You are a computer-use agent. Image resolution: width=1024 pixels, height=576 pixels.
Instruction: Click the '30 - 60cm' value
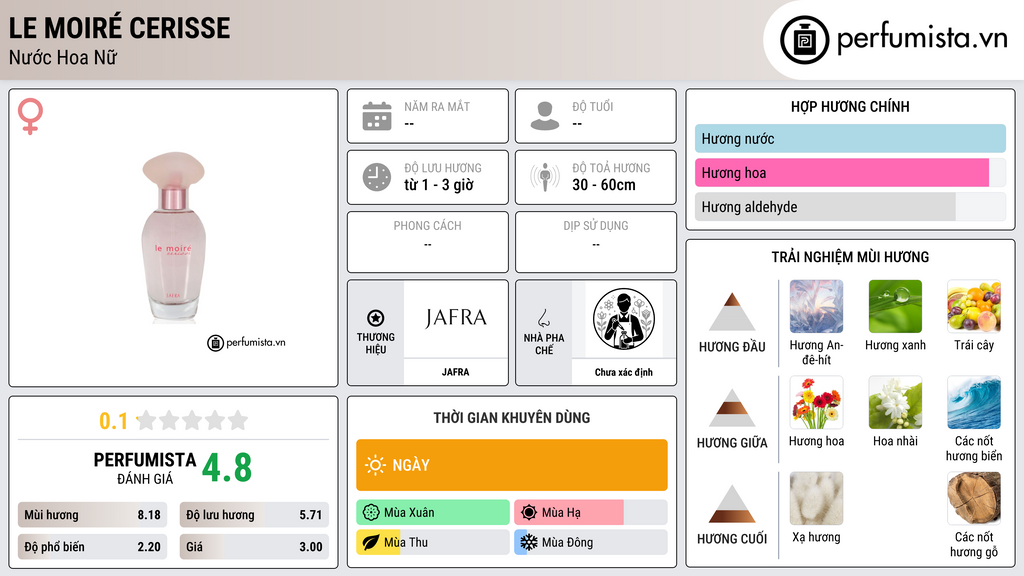tap(603, 185)
